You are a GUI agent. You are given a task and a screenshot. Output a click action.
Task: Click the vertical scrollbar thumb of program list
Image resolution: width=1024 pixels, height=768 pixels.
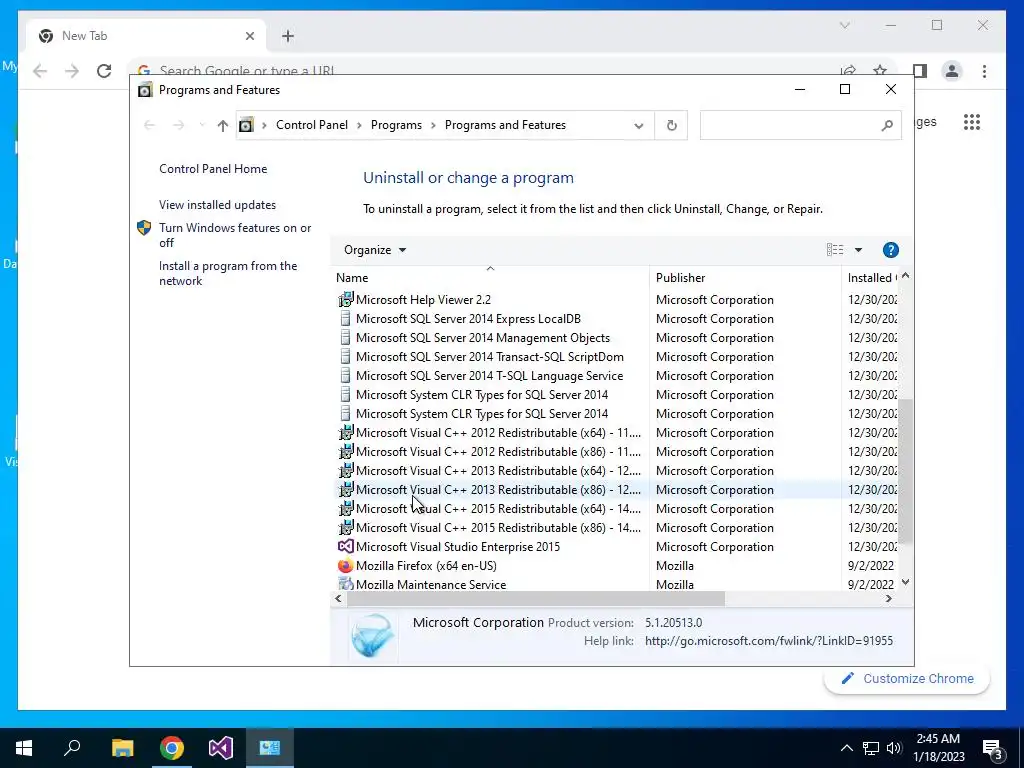(905, 471)
